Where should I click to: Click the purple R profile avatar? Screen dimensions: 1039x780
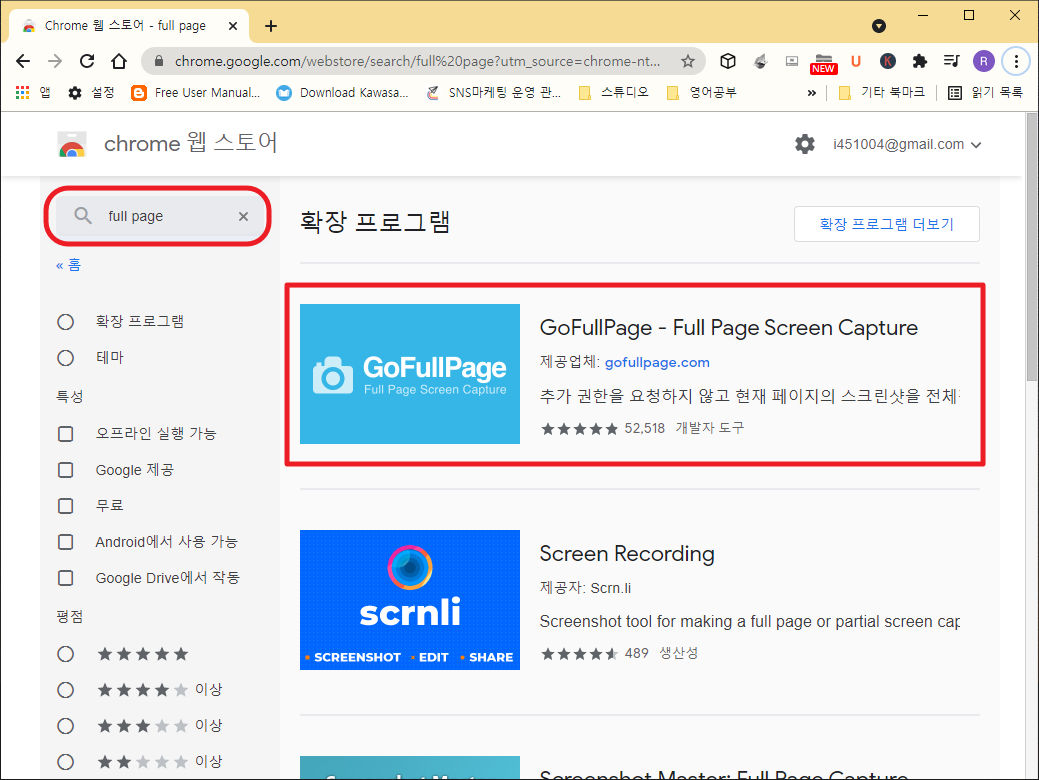[x=982, y=61]
